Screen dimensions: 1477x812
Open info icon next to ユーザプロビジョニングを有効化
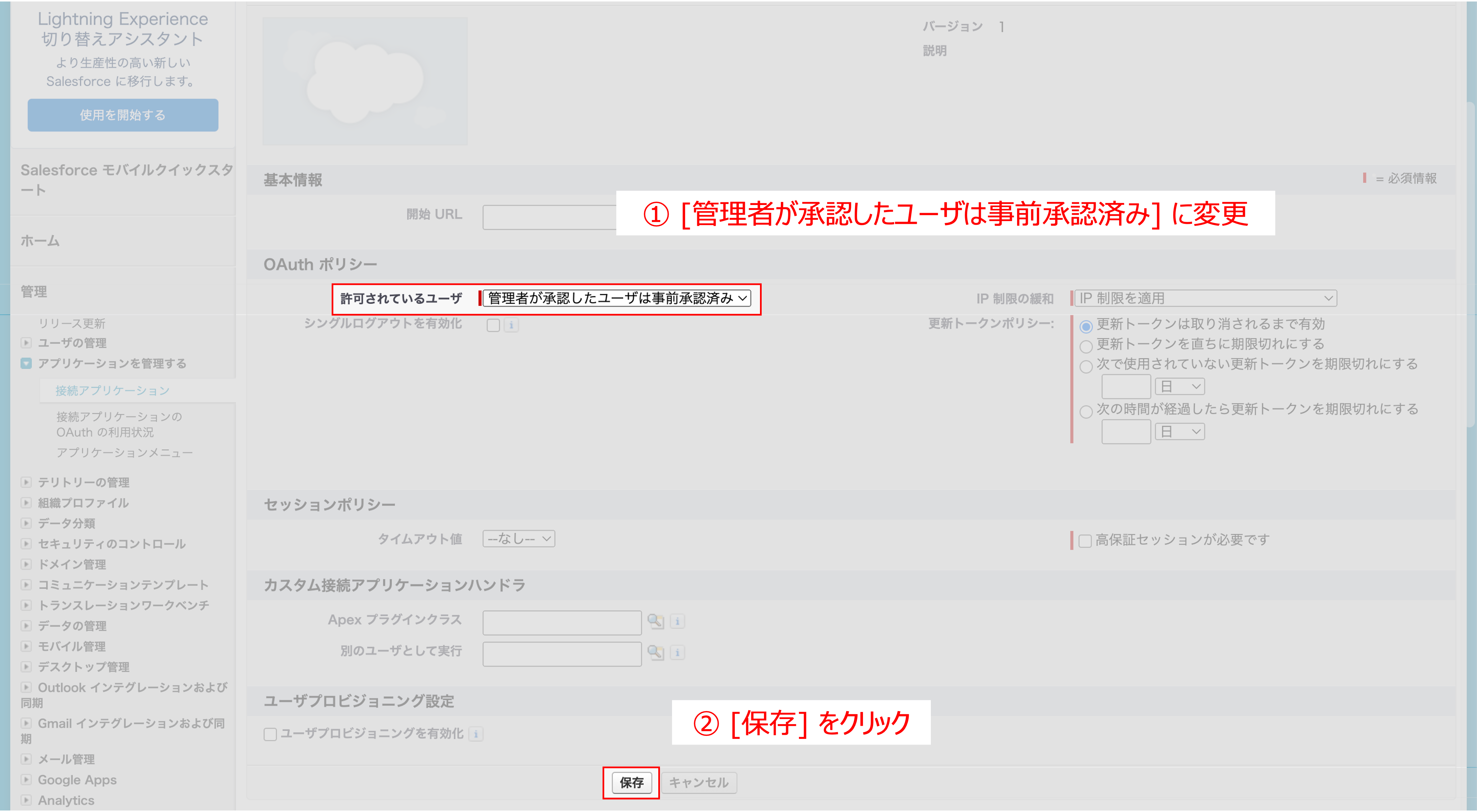[475, 734]
